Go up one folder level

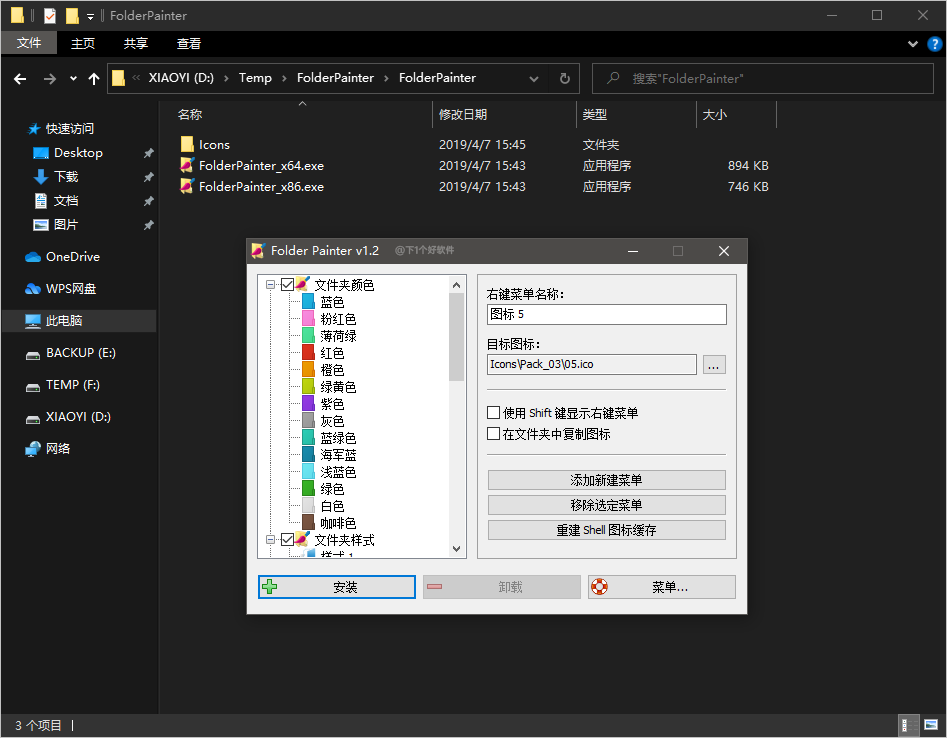coord(94,79)
